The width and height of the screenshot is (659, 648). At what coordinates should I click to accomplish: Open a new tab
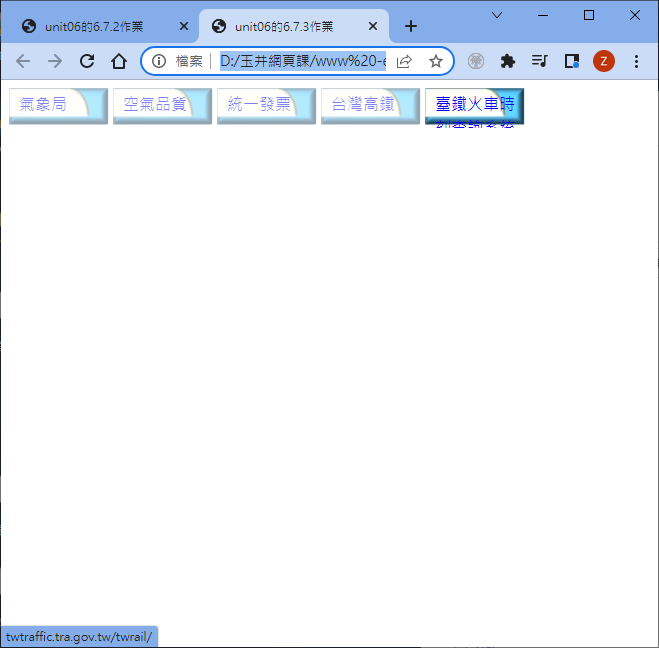pyautogui.click(x=411, y=26)
